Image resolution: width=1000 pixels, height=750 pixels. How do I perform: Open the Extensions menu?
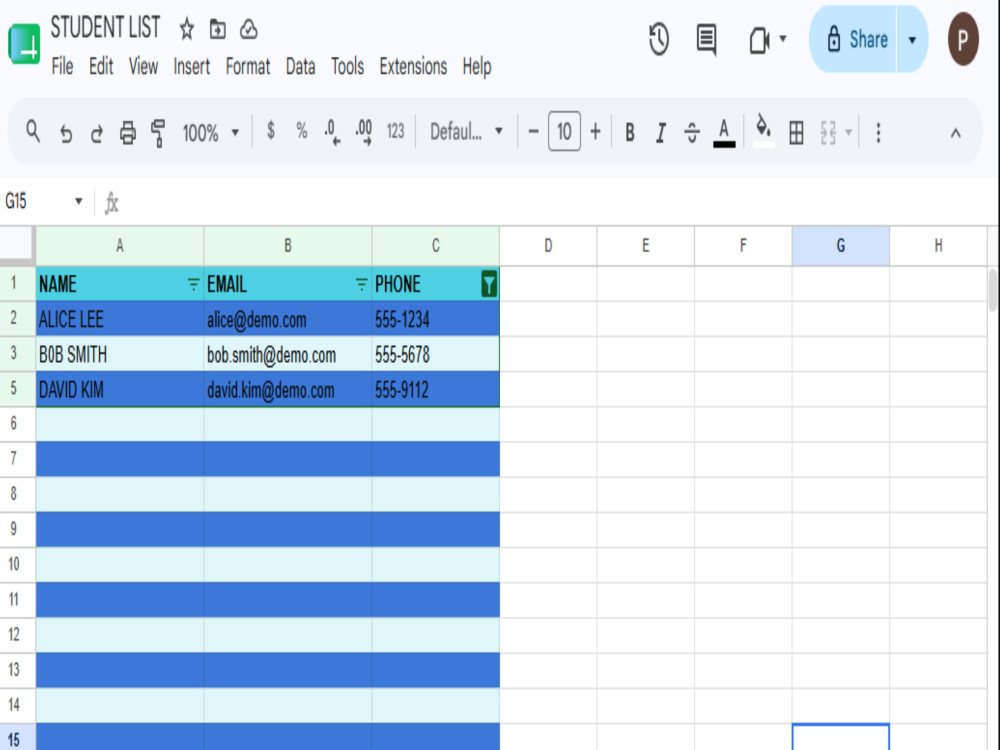(413, 66)
